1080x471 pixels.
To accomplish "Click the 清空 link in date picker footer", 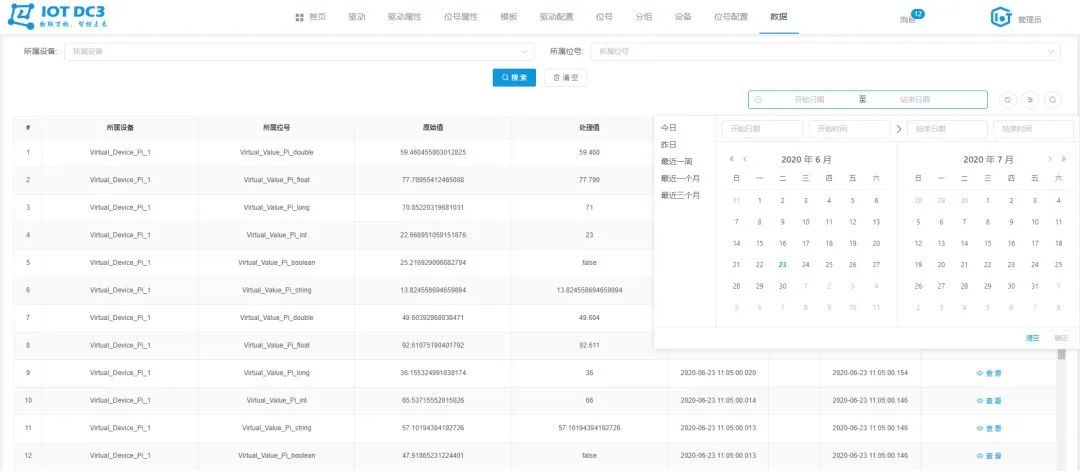I will coord(1032,338).
